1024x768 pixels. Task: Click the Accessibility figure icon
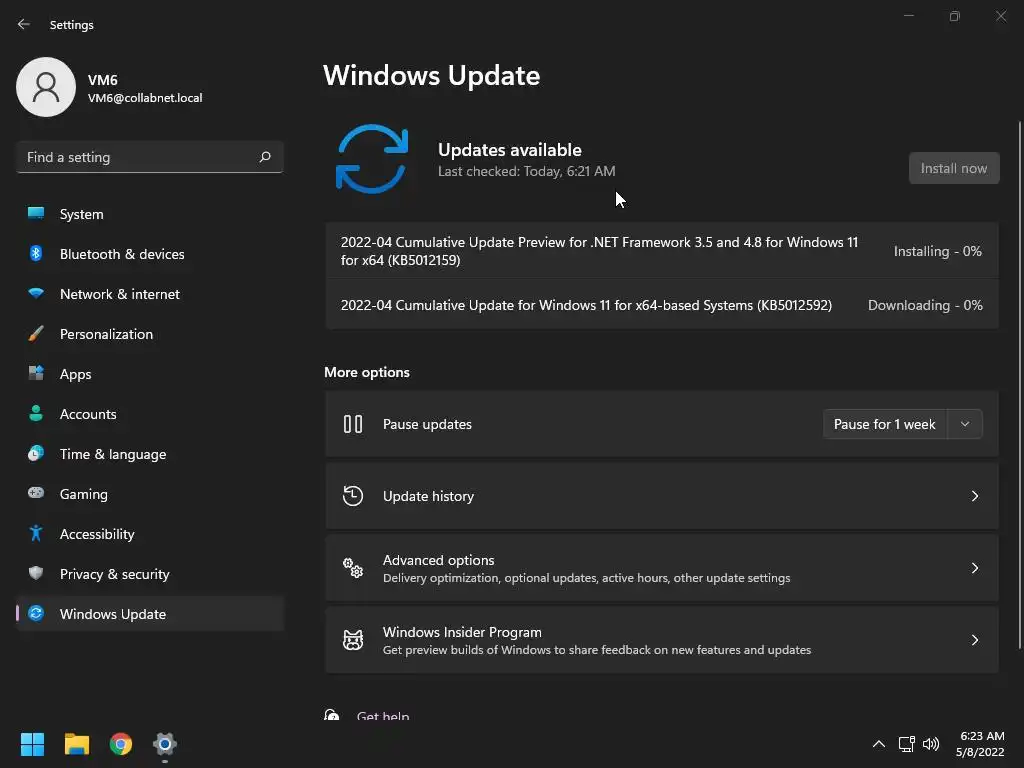[36, 534]
